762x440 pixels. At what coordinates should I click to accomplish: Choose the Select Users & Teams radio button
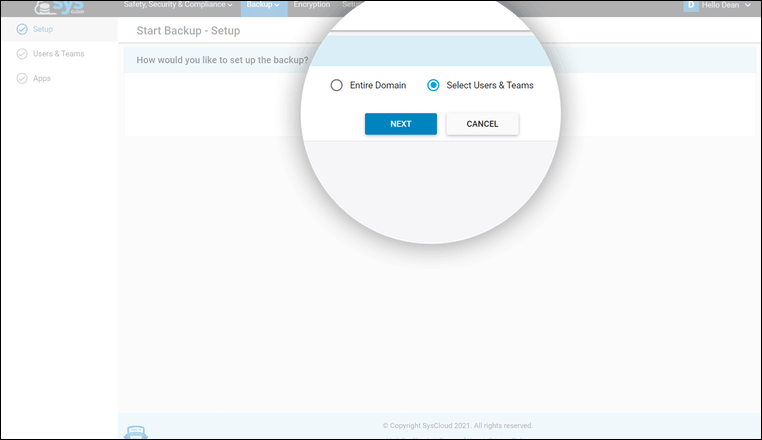(433, 86)
